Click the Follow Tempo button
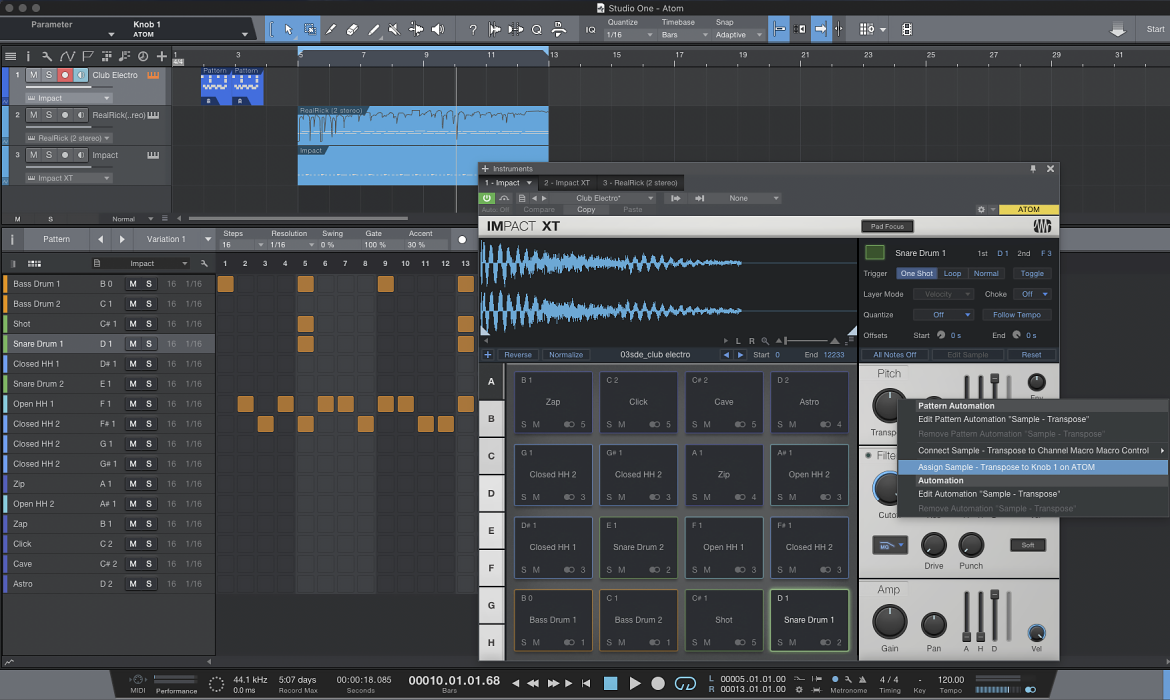This screenshot has width=1170, height=700. (x=1016, y=315)
